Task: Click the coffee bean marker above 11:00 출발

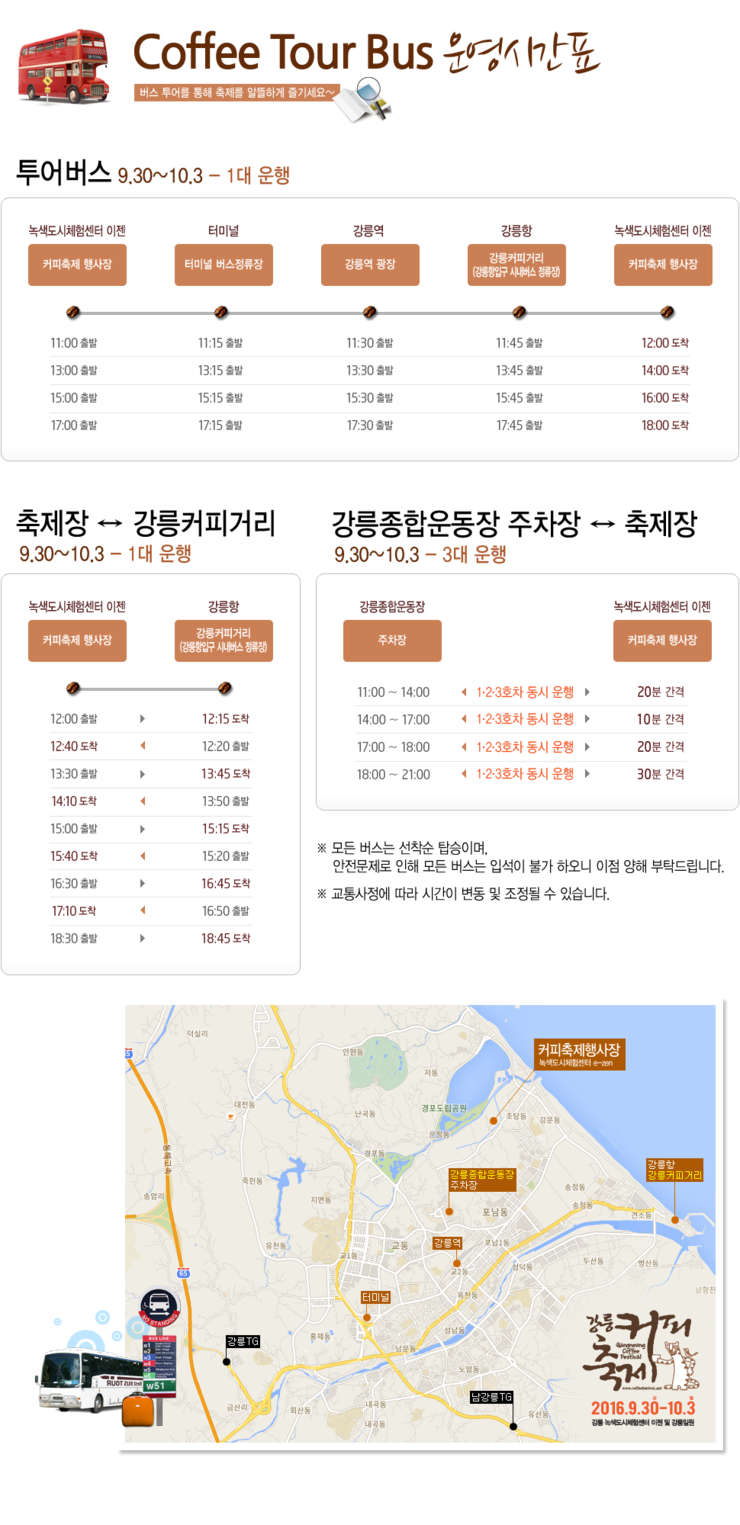Action: tap(72, 313)
